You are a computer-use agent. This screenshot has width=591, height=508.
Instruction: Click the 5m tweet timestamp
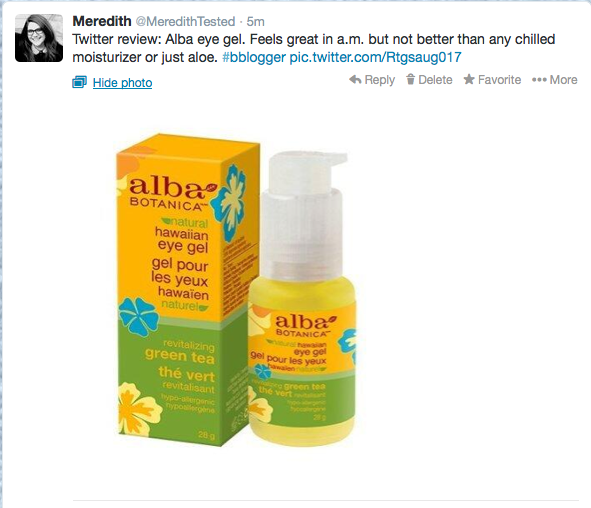256,21
